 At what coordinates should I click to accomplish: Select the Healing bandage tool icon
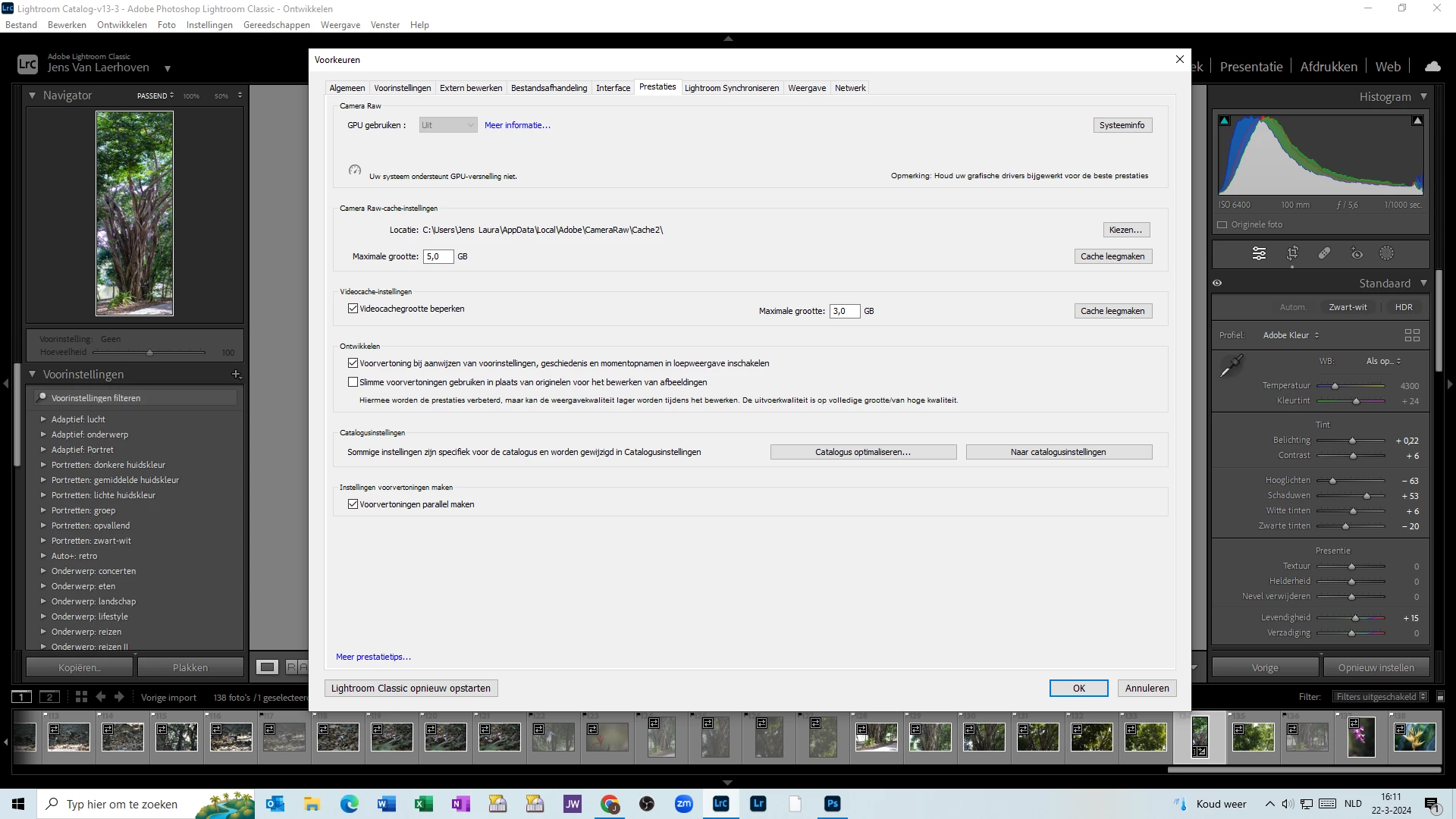click(1324, 253)
